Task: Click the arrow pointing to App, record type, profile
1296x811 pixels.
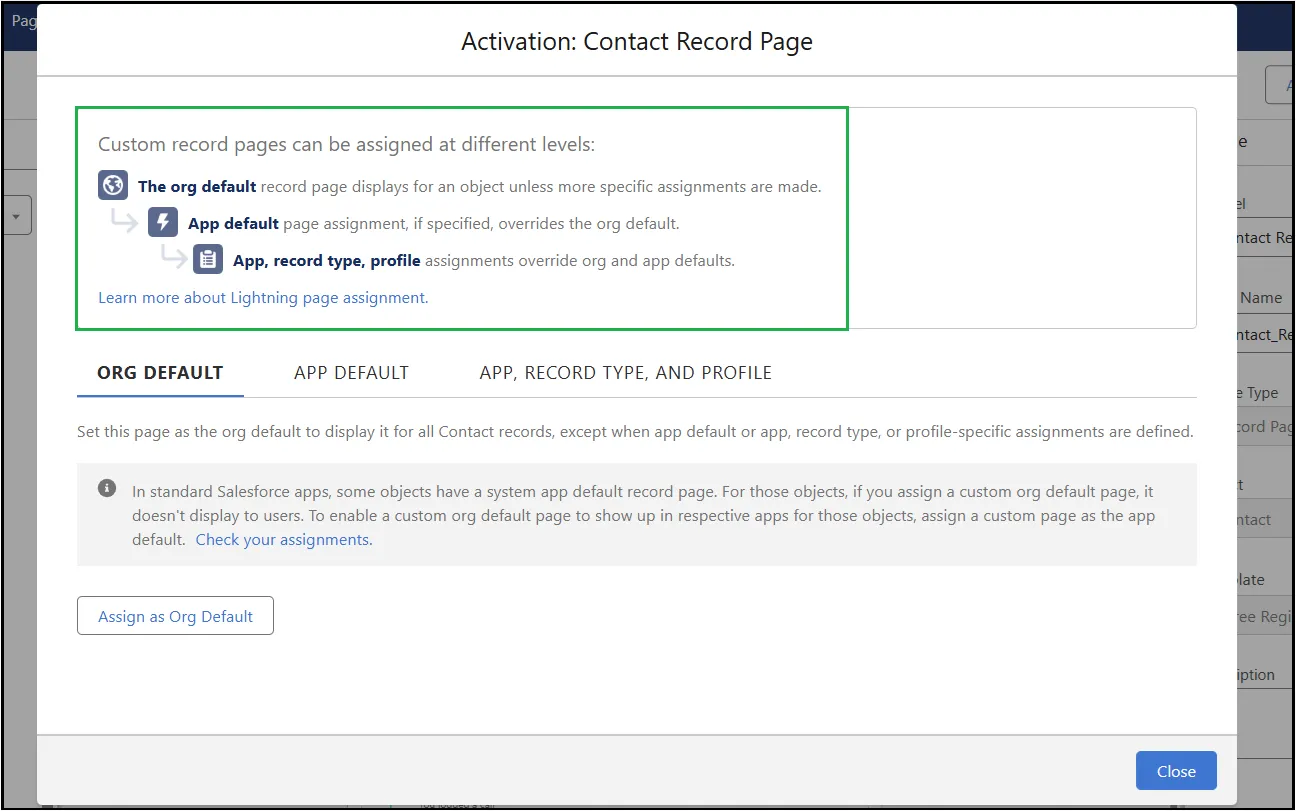Action: point(174,258)
